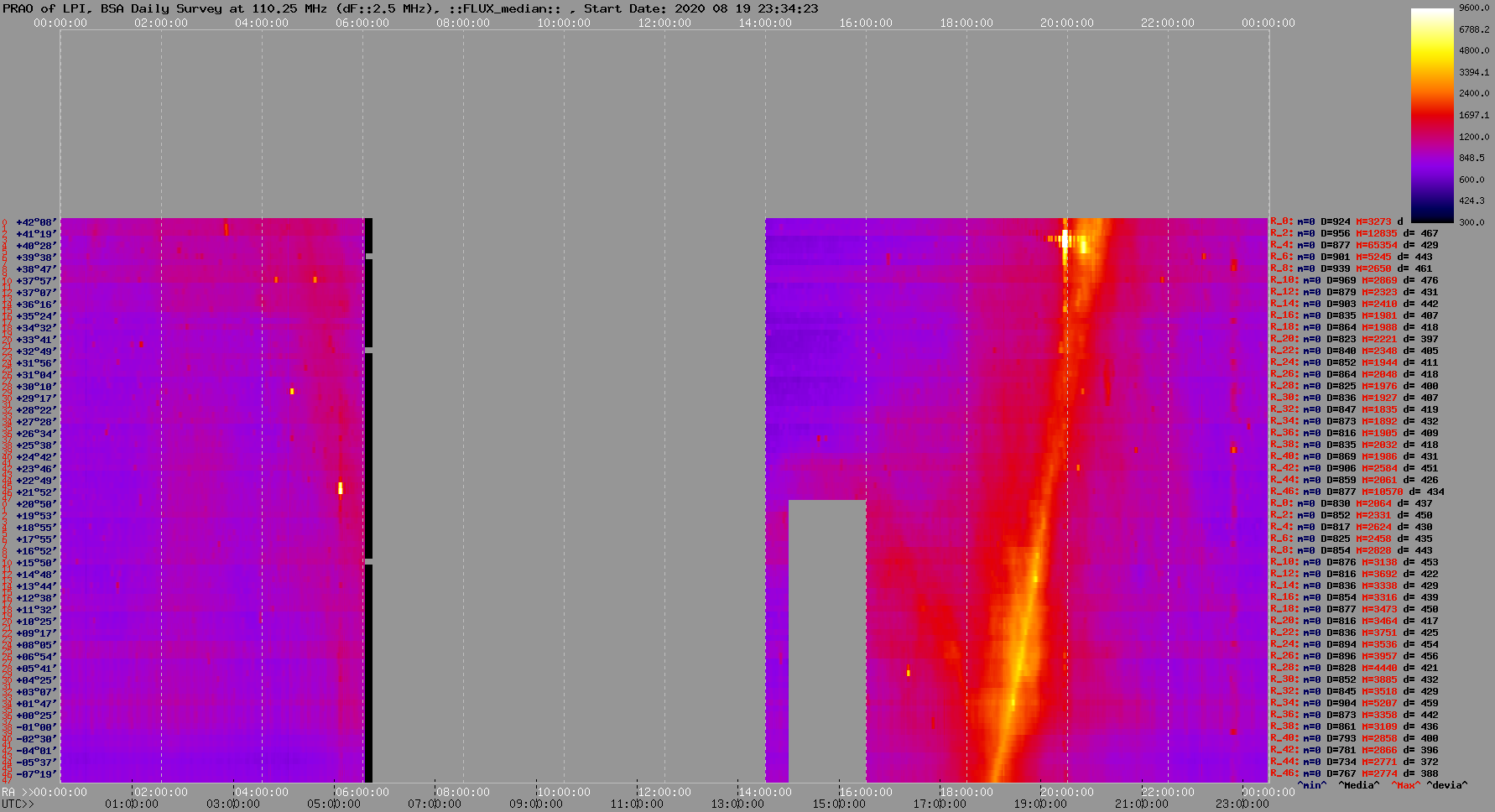Click the '^Media^' legend label
This screenshot has width=1495, height=812.
(x=1358, y=785)
